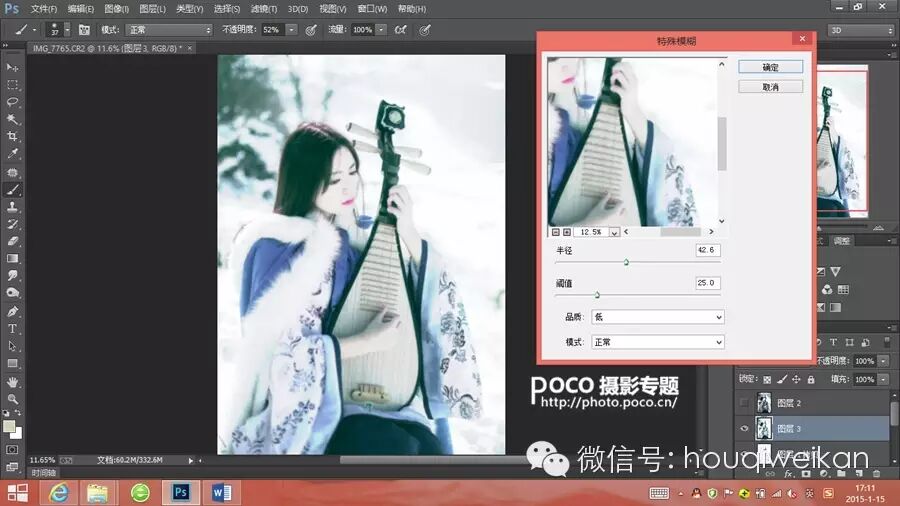The width and height of the screenshot is (900, 506).
Task: Open the brush blend 模式 dropdown
Action: click(x=169, y=30)
